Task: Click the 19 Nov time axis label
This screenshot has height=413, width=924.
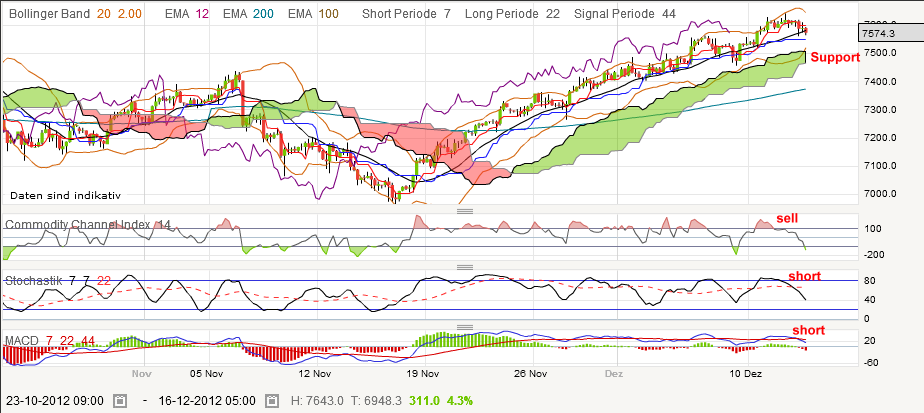Action: point(424,374)
